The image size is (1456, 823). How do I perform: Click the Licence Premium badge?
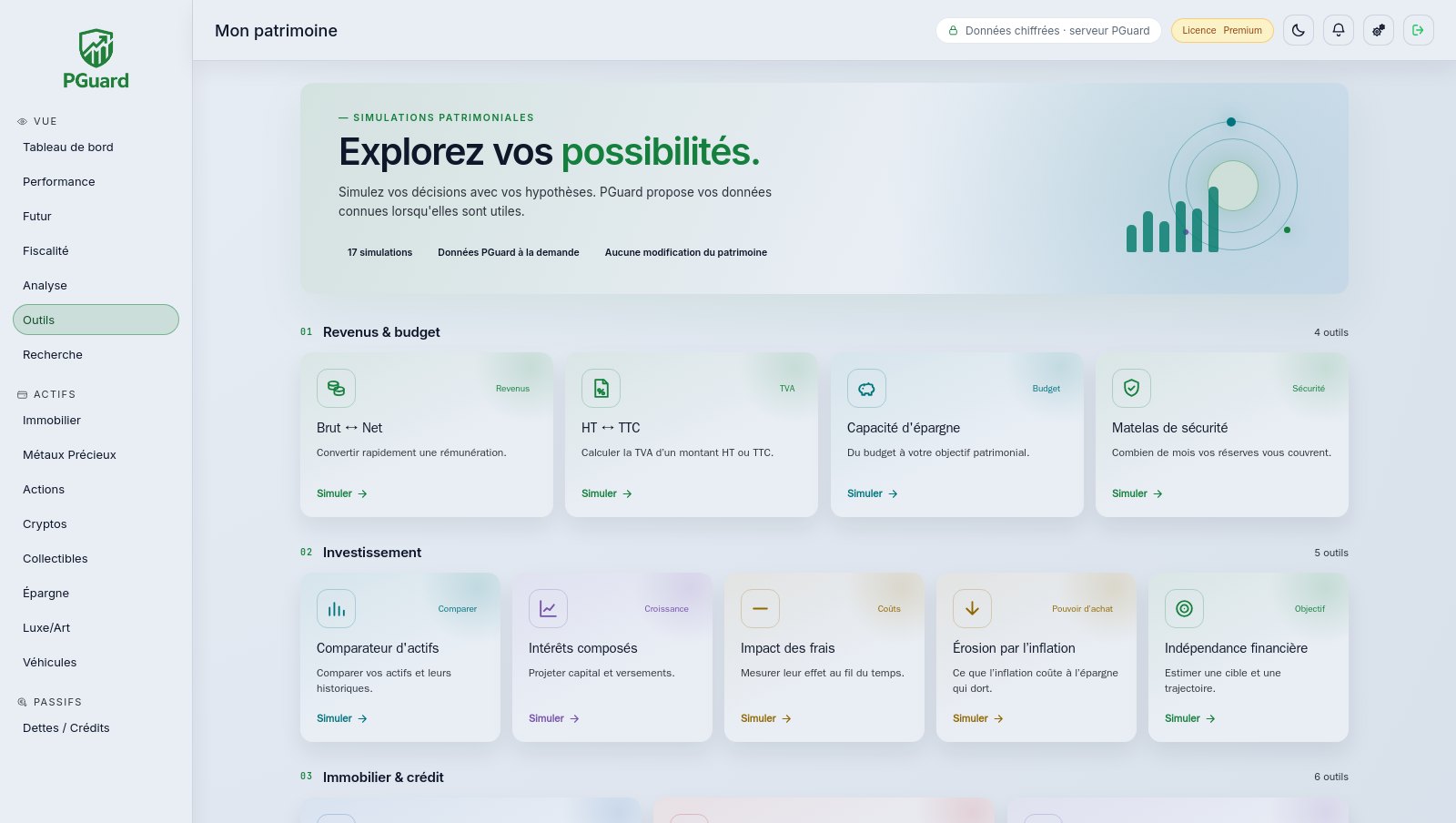tap(1222, 30)
